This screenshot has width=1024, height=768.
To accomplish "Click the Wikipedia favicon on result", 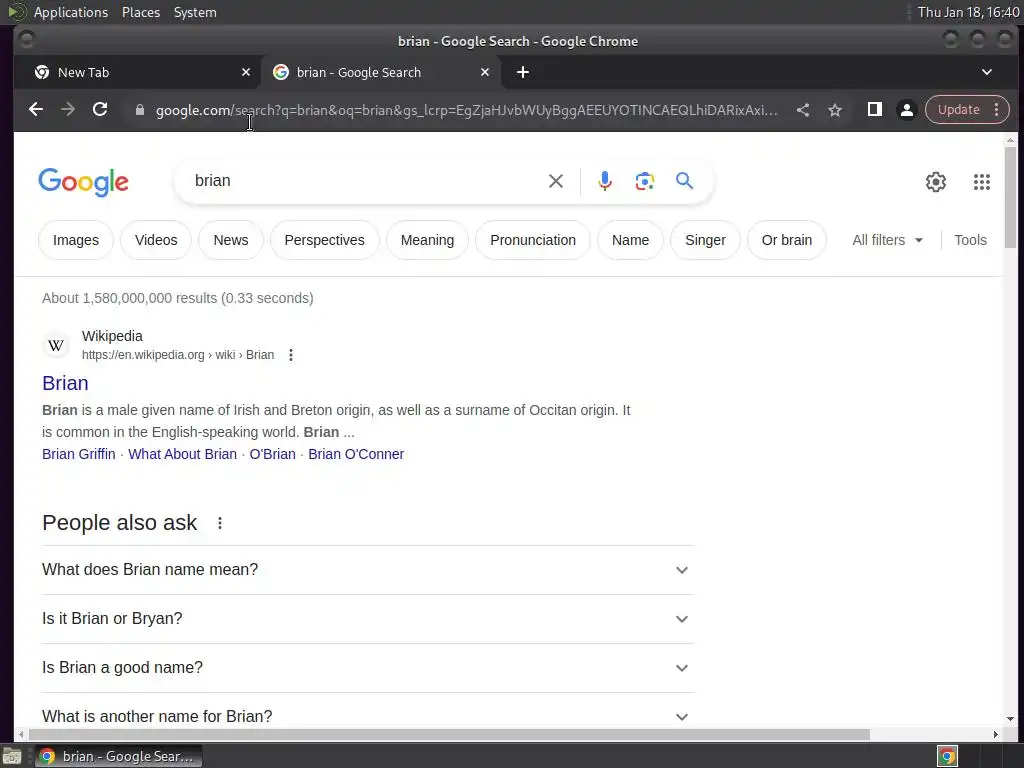I will click(x=56, y=345).
